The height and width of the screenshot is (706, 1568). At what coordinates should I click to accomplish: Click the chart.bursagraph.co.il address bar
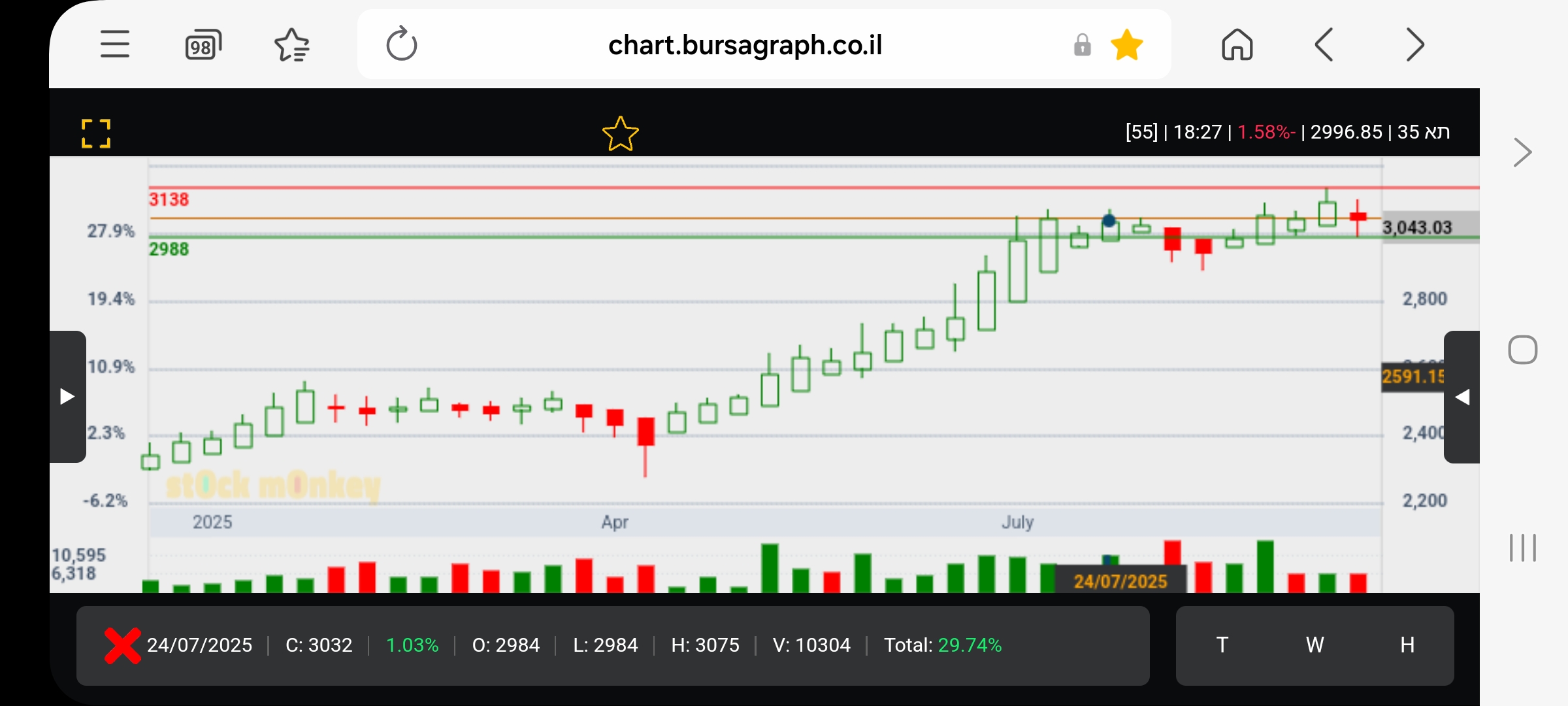tap(745, 45)
